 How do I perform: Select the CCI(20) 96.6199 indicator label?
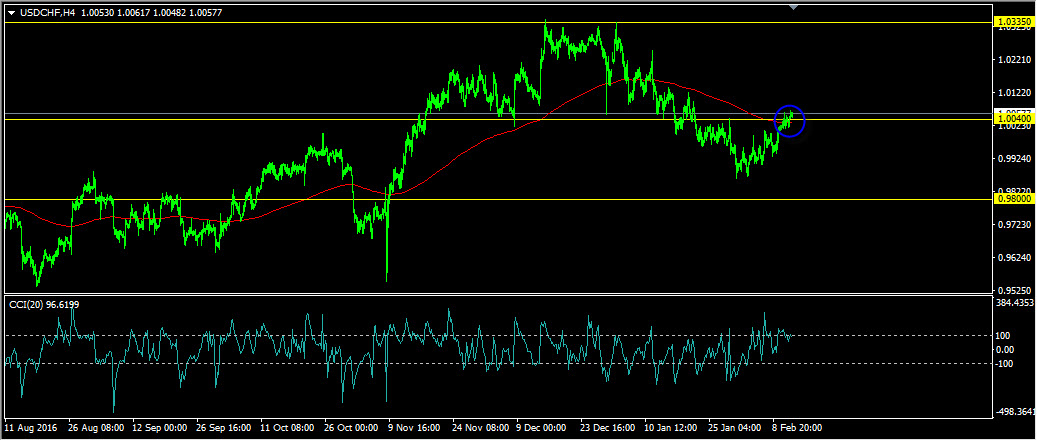[44, 304]
